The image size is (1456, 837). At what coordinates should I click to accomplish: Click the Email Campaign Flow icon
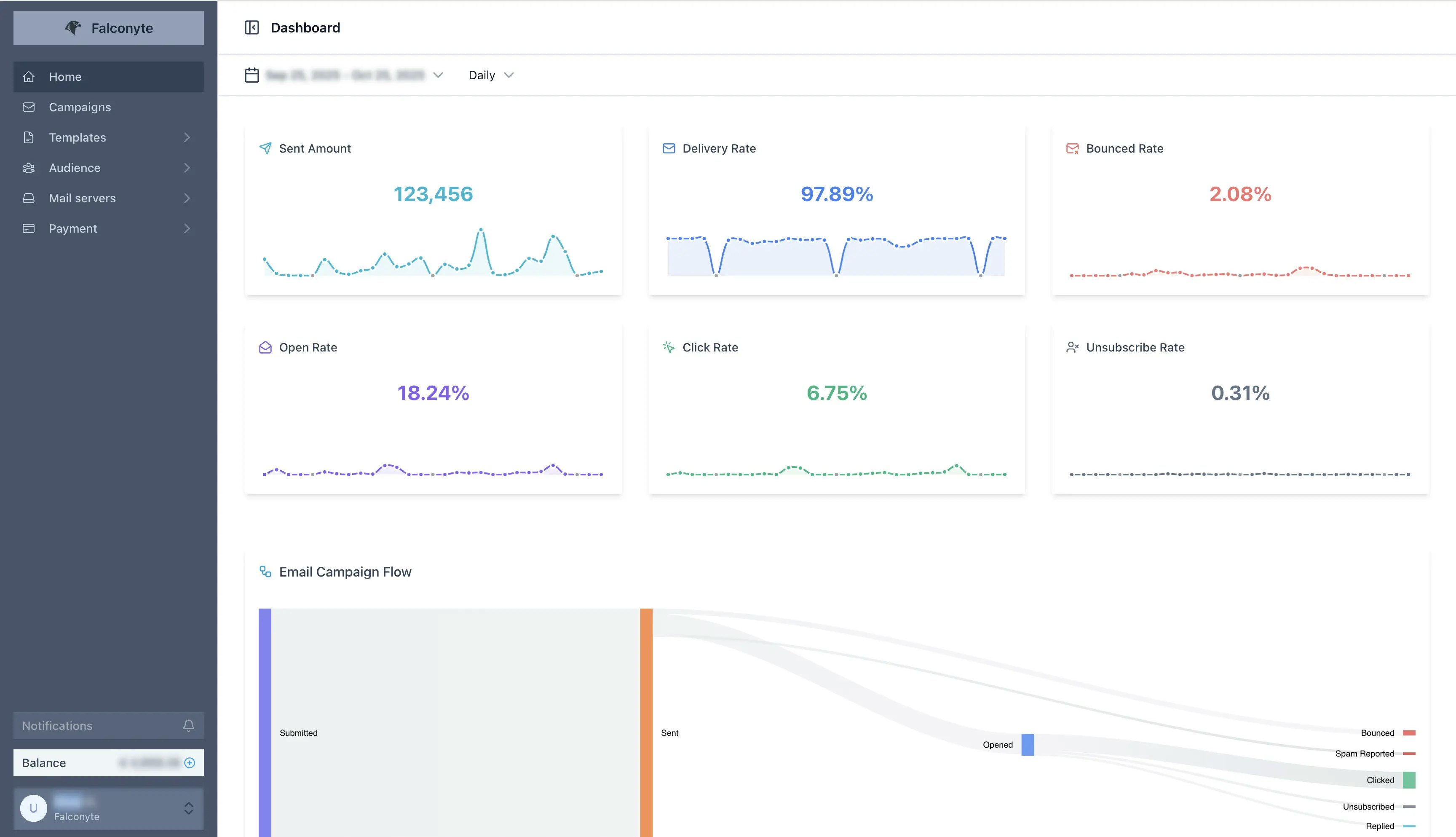pyautogui.click(x=265, y=571)
